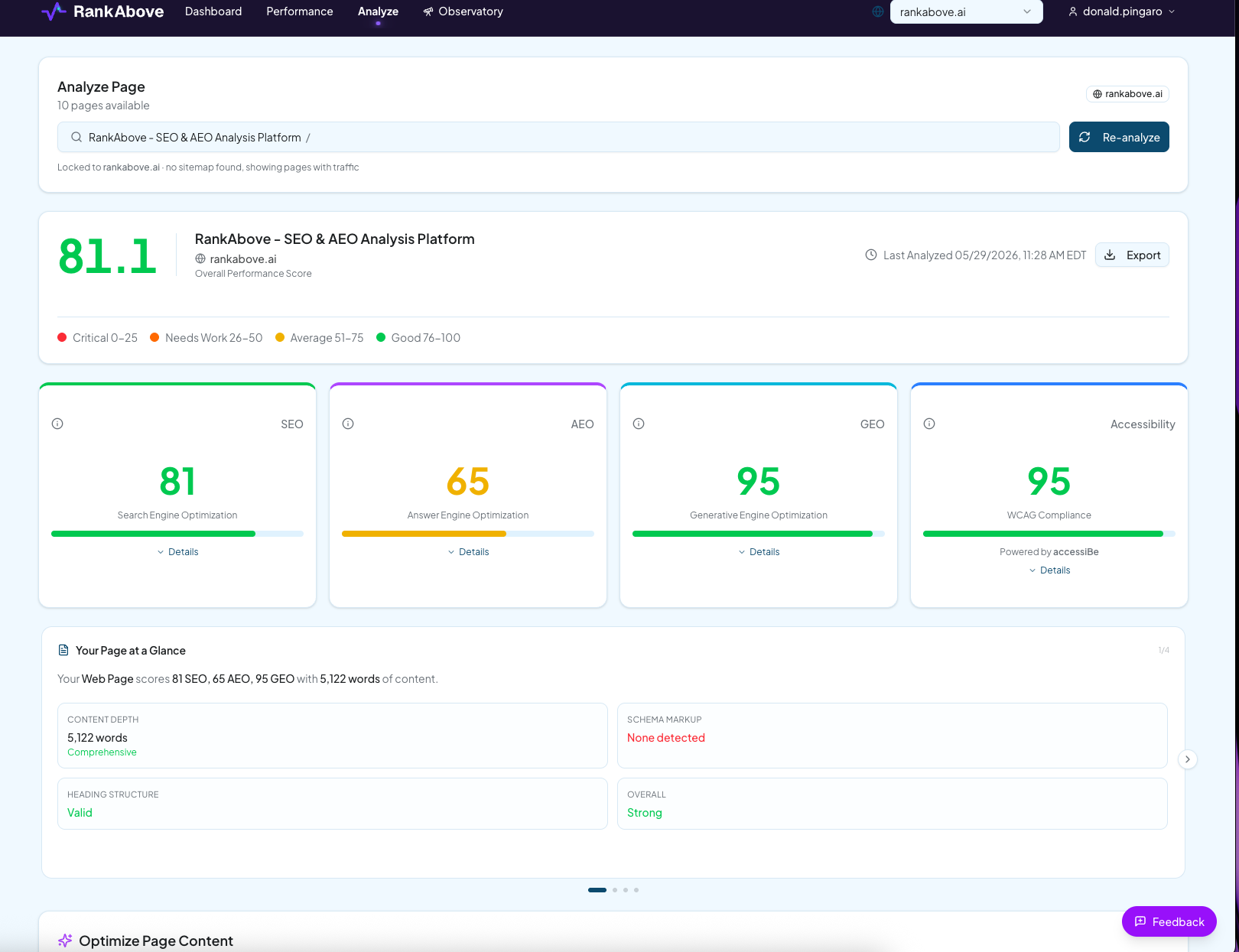1239x952 pixels.
Task: Click the Re-analyze button
Action: pyautogui.click(x=1119, y=137)
